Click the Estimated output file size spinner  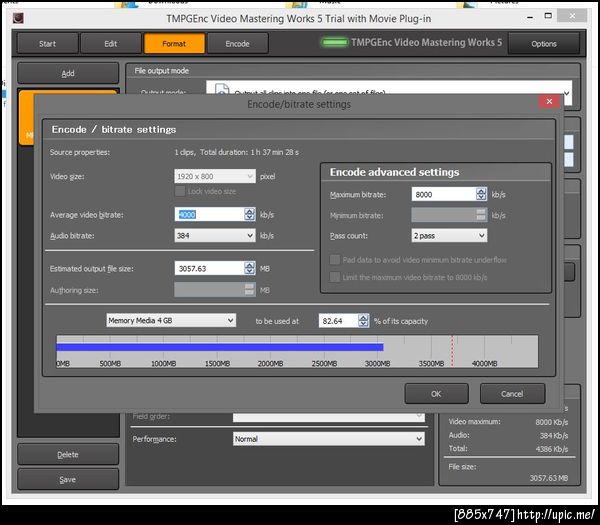click(249, 268)
